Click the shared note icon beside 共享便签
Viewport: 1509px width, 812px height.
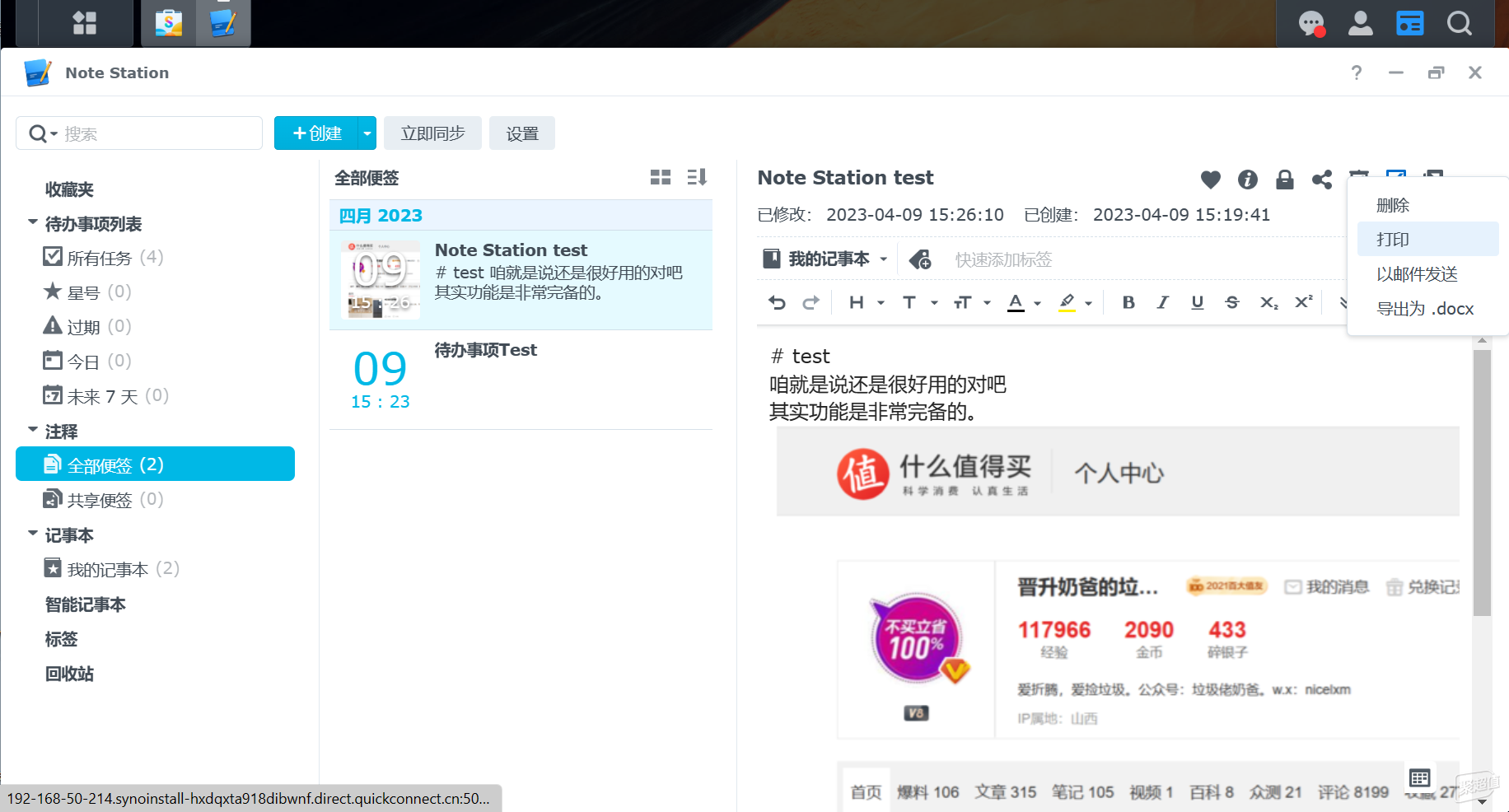53,498
